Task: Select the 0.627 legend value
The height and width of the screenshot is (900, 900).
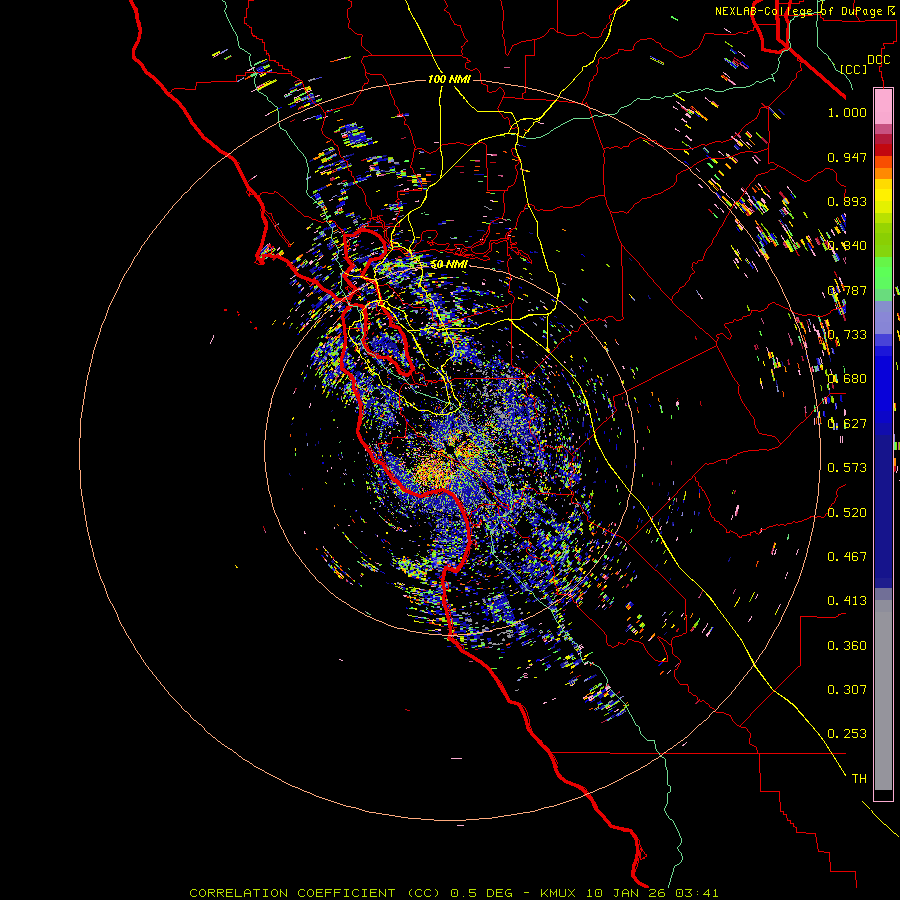Action: (847, 424)
